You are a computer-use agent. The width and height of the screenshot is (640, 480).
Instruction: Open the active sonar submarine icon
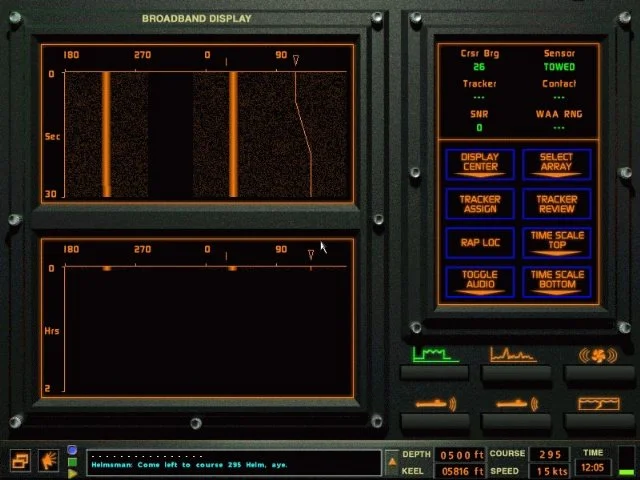point(435,404)
